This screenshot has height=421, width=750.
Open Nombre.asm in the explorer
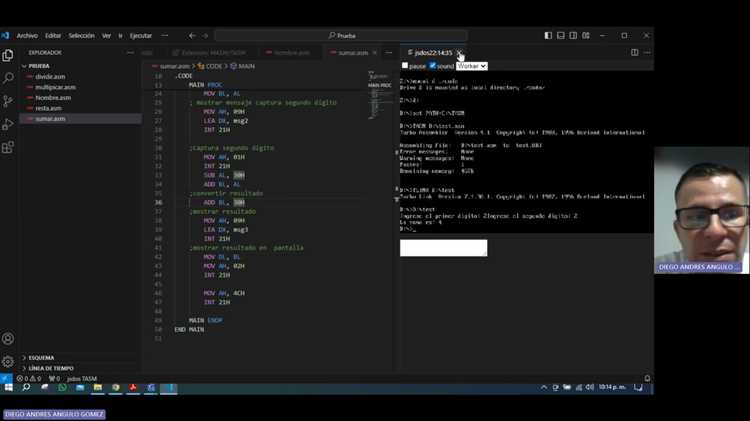(x=80, y=98)
